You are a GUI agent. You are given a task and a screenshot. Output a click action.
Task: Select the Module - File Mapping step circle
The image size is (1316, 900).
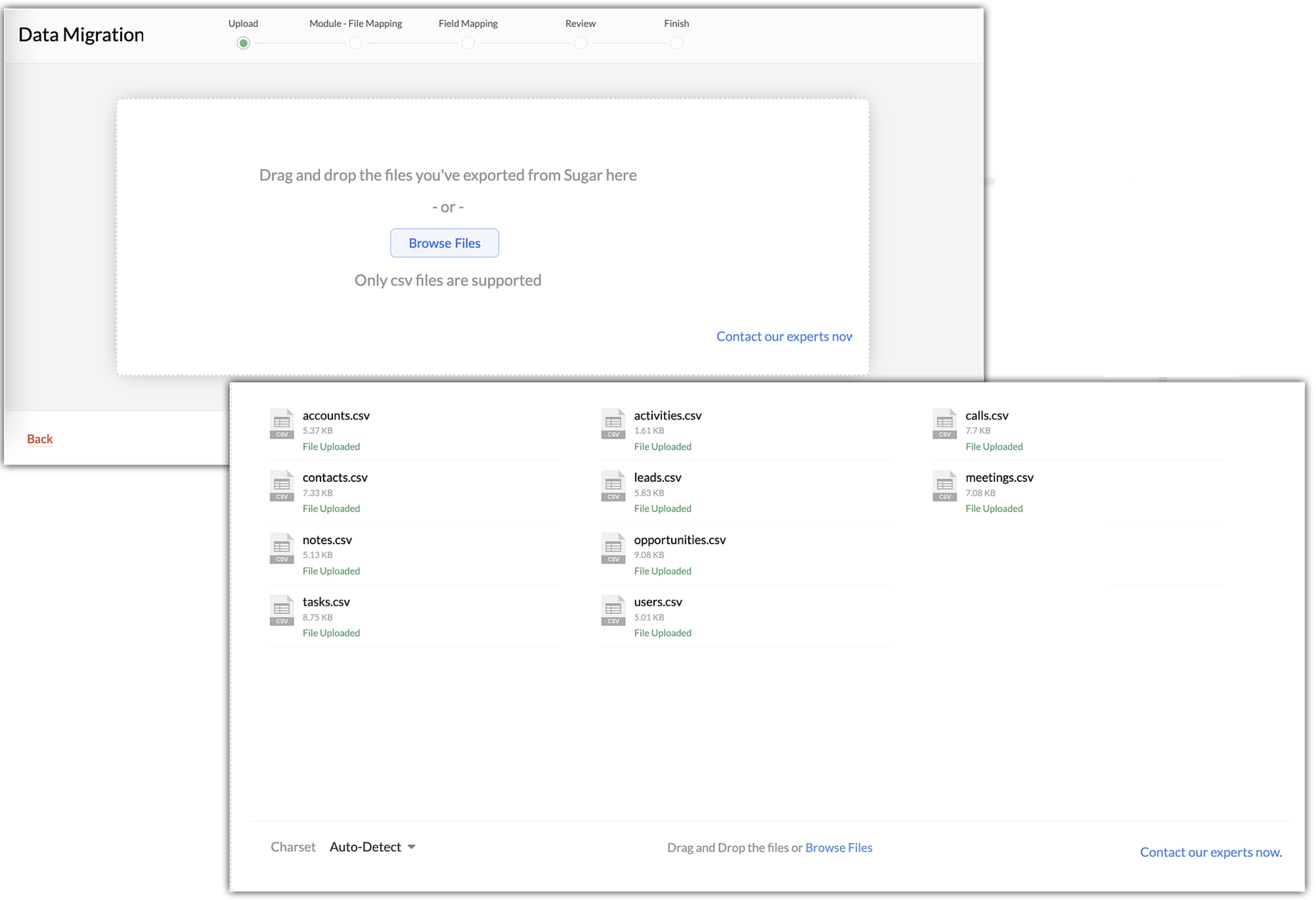click(x=356, y=43)
